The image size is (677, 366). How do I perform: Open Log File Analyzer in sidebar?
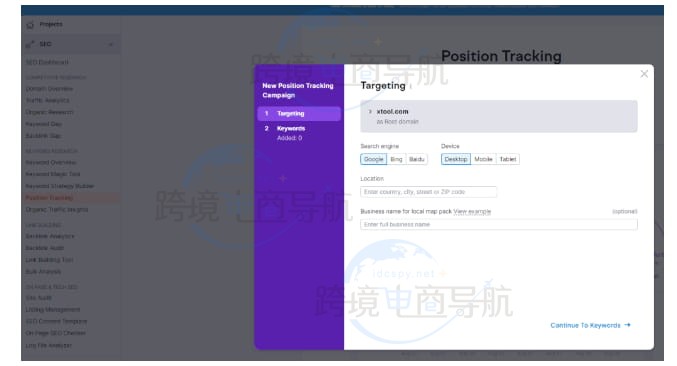point(48,345)
